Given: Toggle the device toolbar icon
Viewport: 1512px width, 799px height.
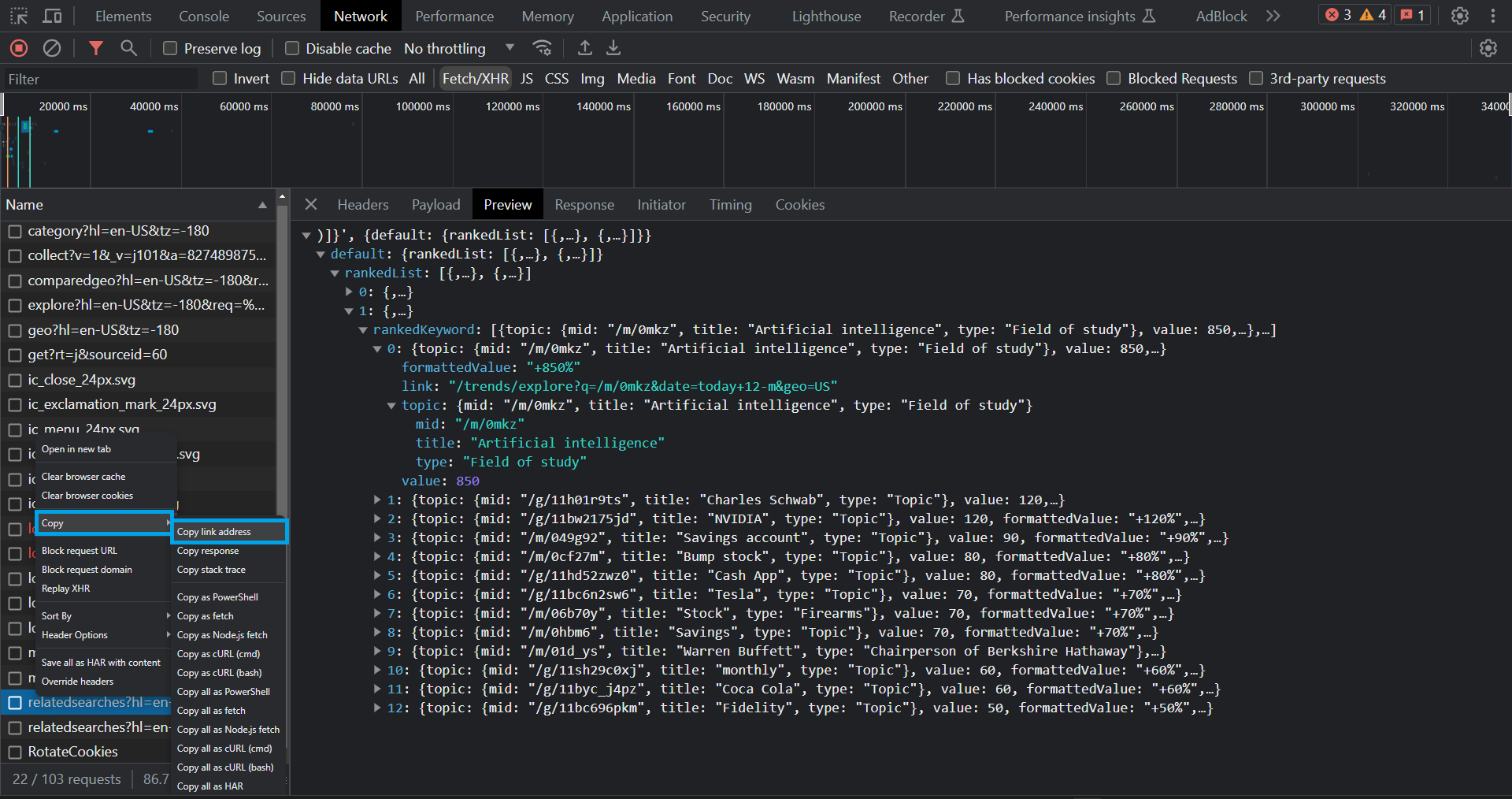Looking at the screenshot, I should click(52, 16).
